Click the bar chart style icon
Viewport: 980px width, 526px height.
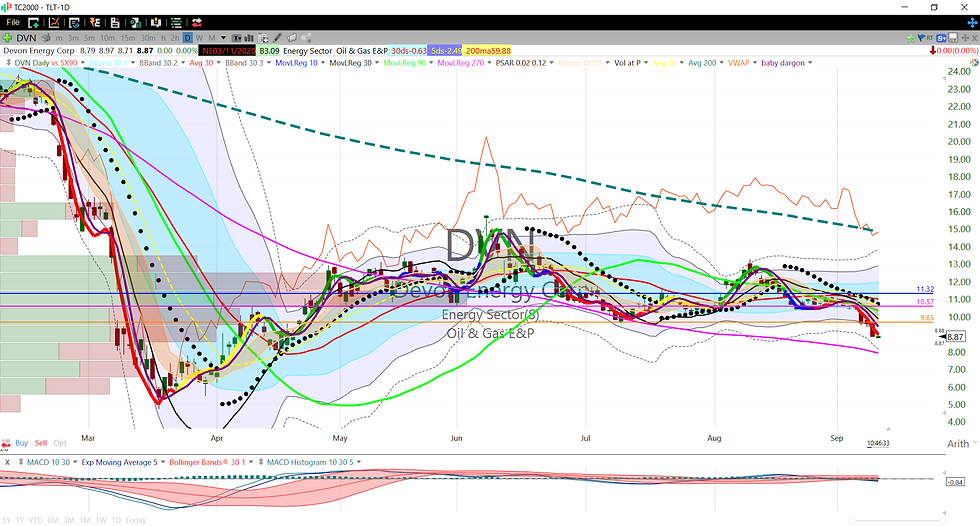[249, 38]
